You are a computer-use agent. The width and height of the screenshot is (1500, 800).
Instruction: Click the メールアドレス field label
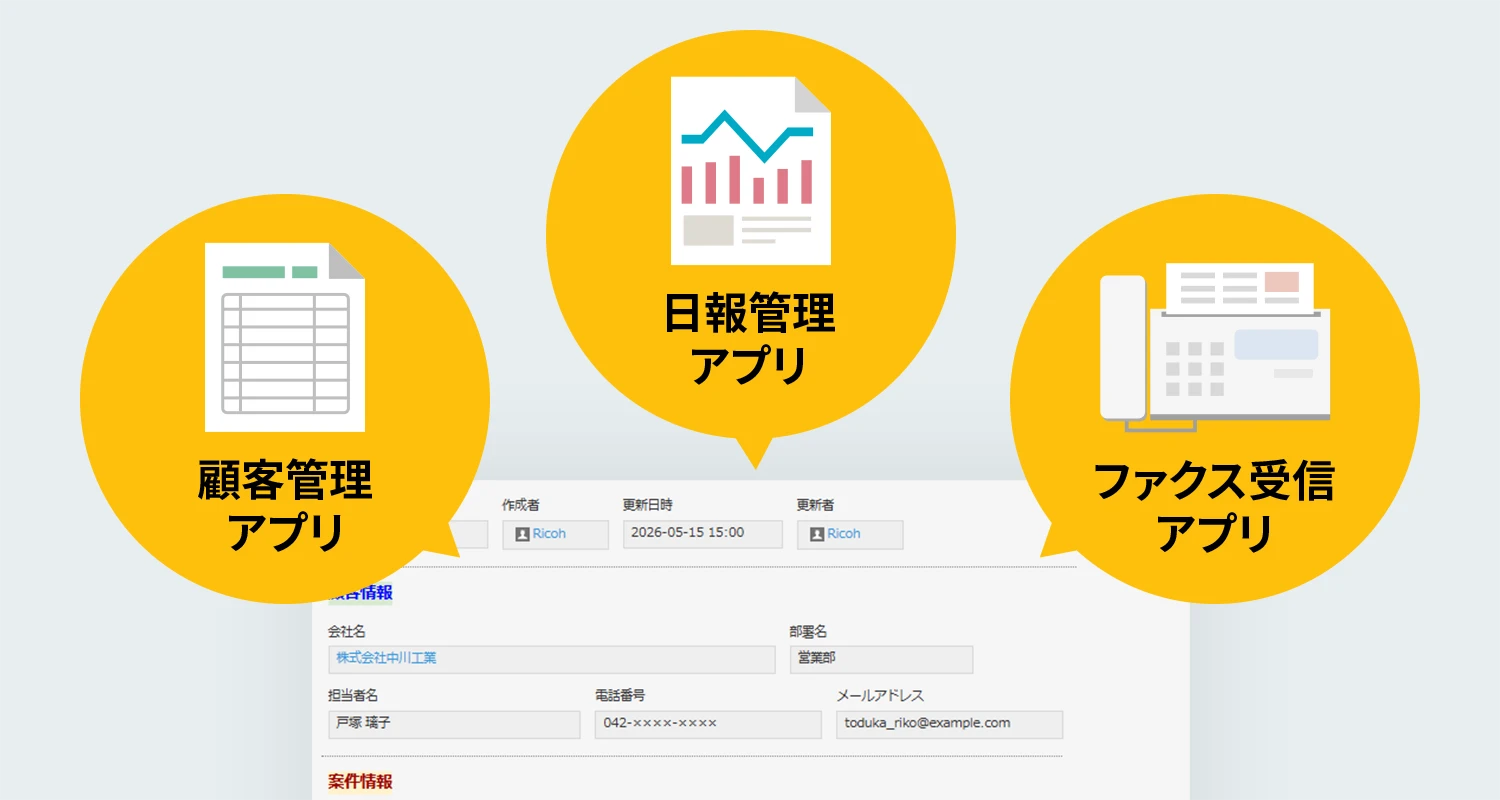click(x=880, y=696)
